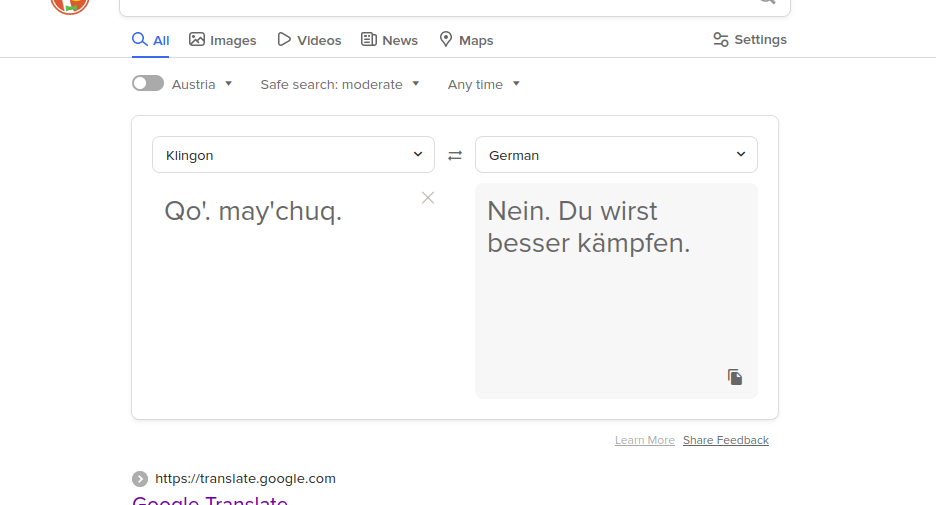Switch to the Images tab

pyautogui.click(x=223, y=40)
